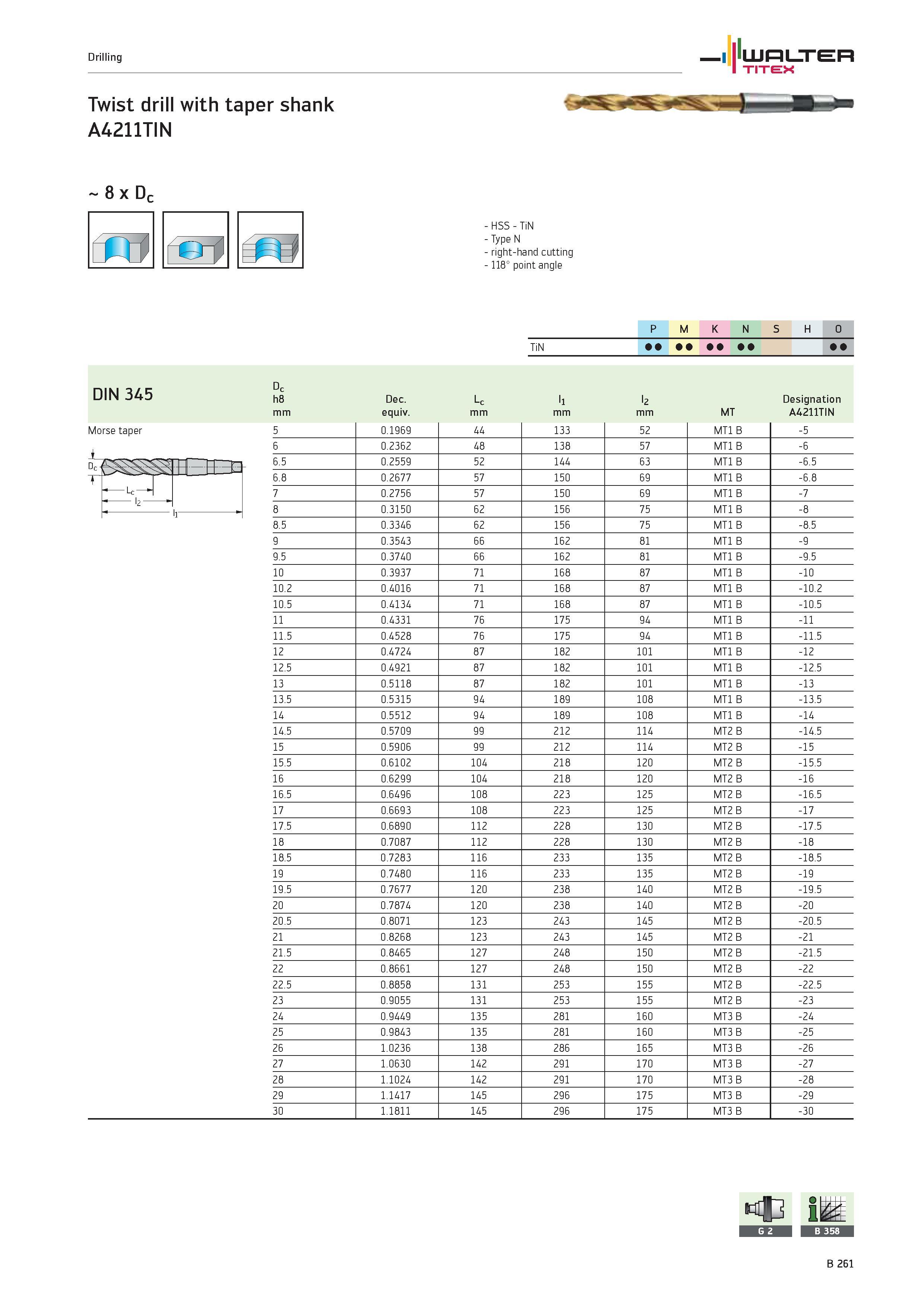Click the 'Drilling' section header text
The image size is (924, 1307).
pyautogui.click(x=105, y=57)
